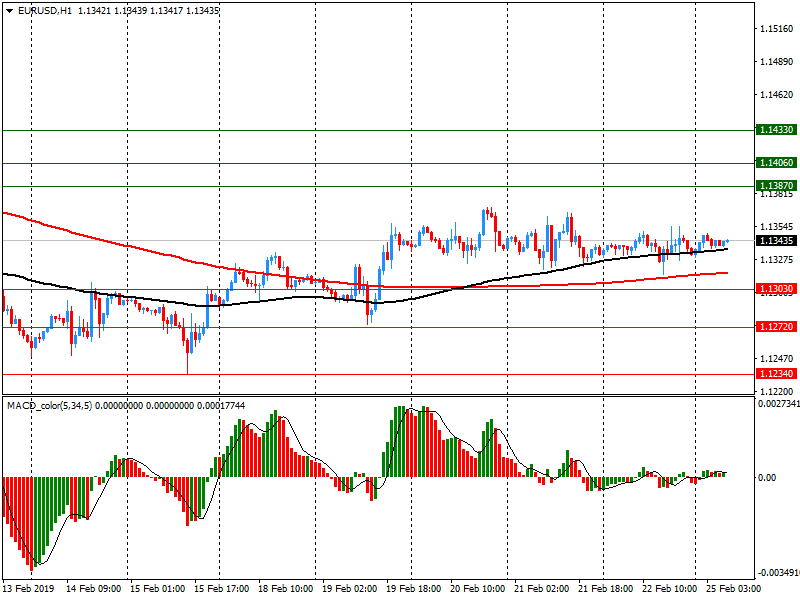Select the 19 Feb 18:00 time label

(x=413, y=589)
